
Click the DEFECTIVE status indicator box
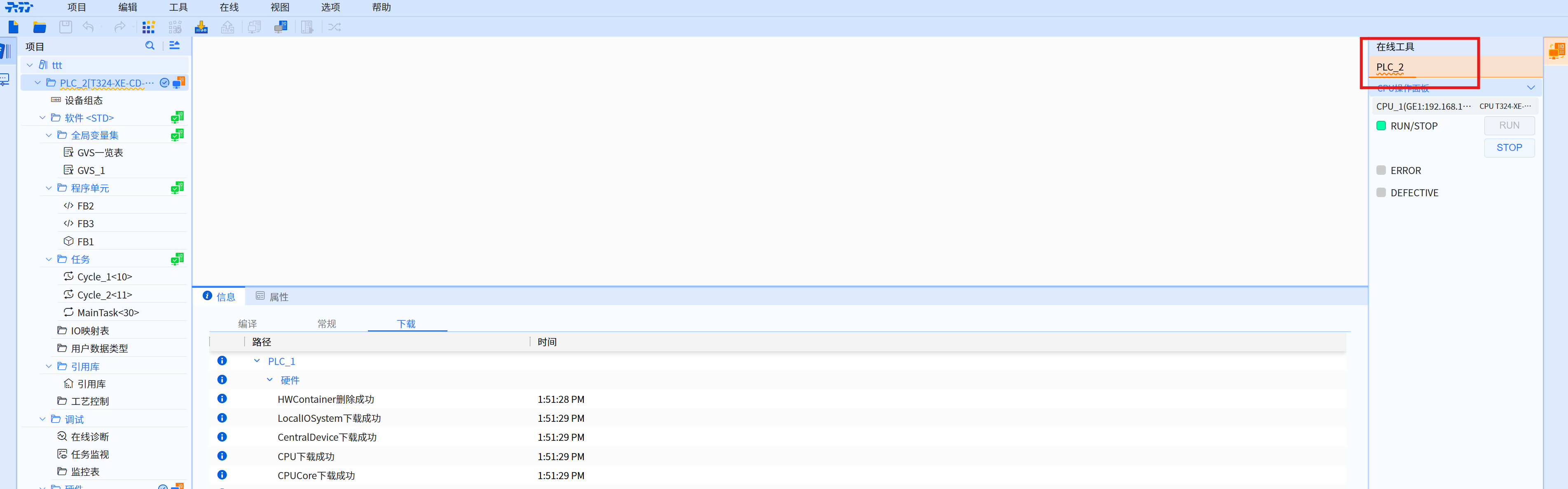[1381, 193]
